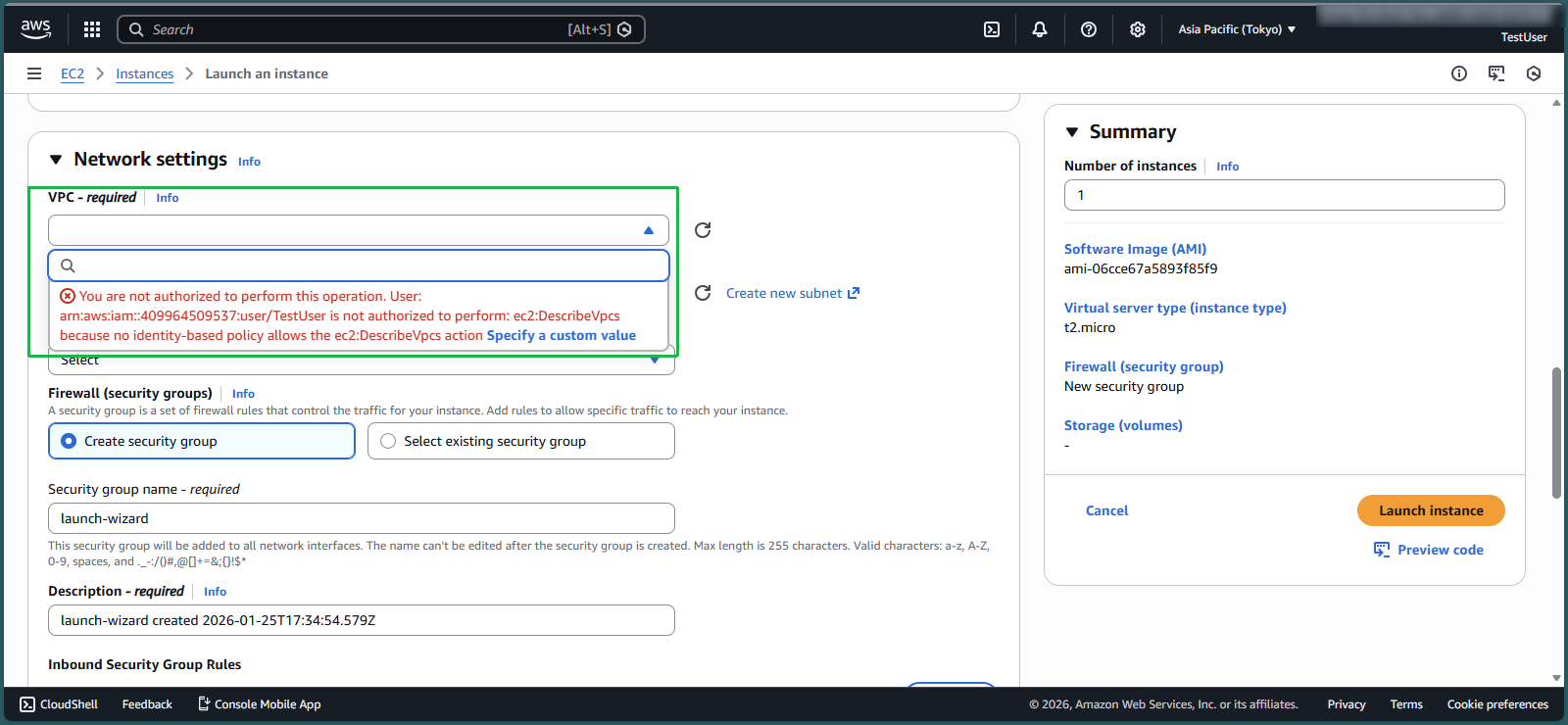The image size is (1568, 725).
Task: Collapse the Network settings section
Action: click(56, 160)
